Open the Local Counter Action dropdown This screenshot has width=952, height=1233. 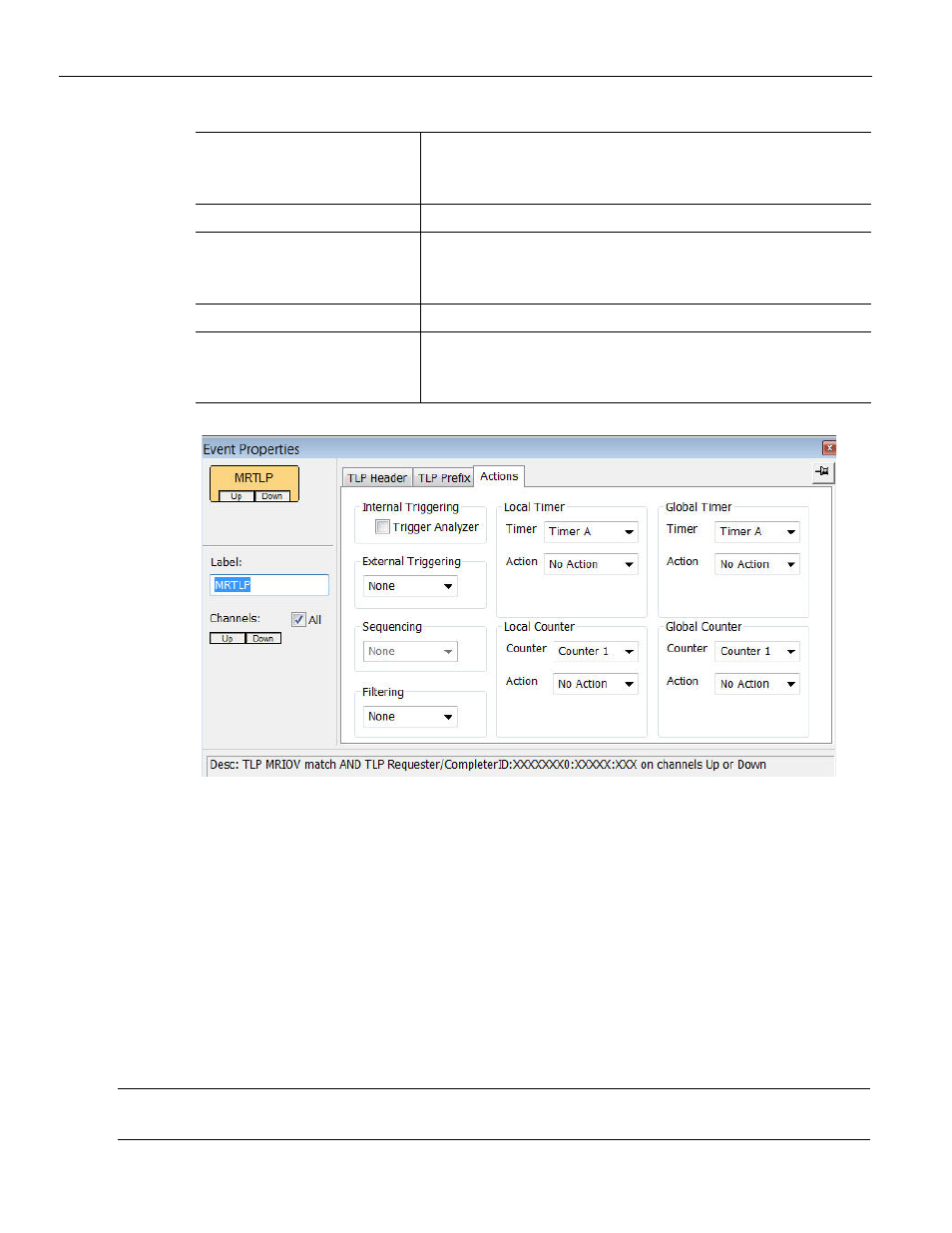596,684
